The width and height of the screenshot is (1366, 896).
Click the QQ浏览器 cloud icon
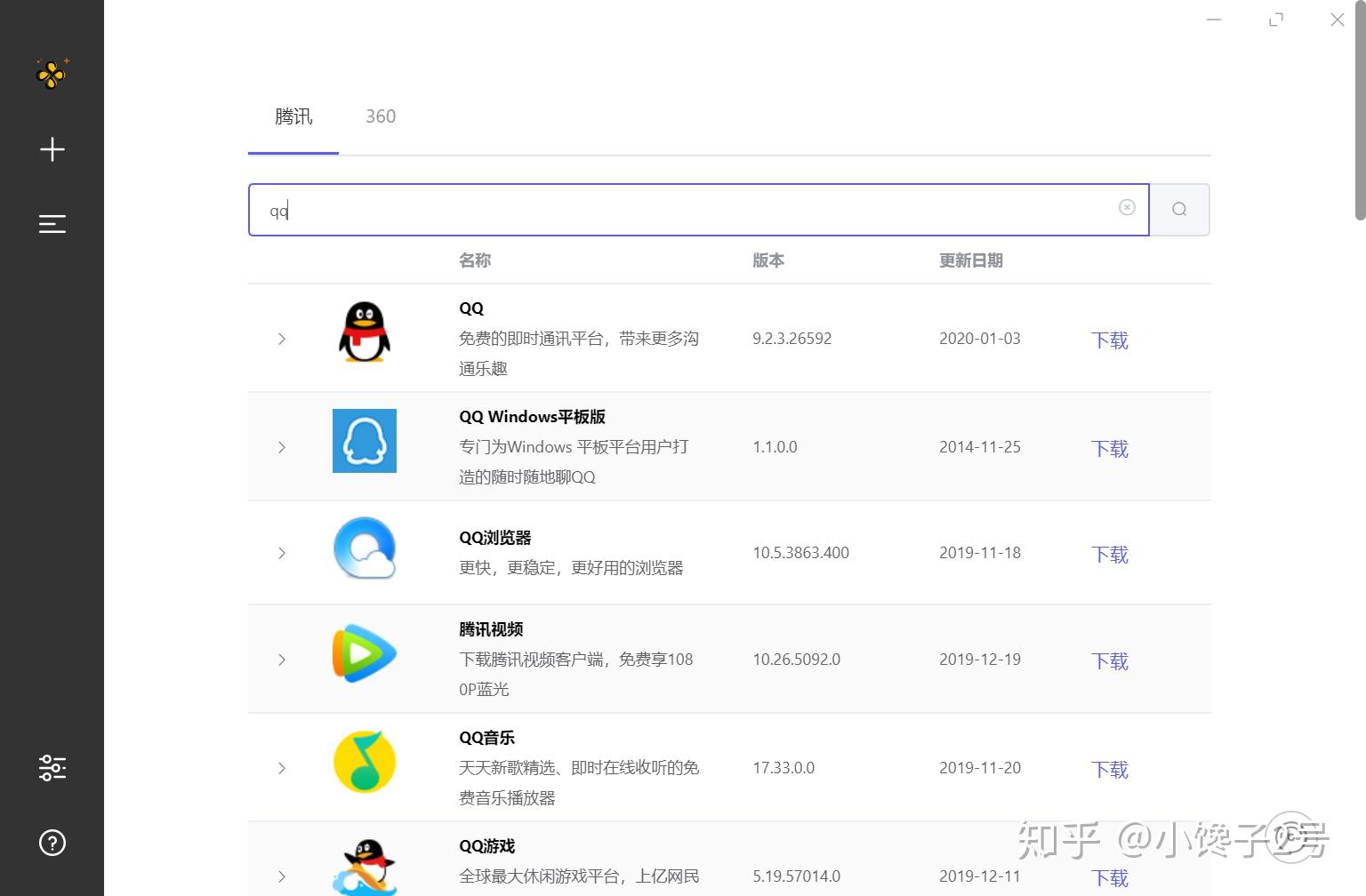[365, 548]
